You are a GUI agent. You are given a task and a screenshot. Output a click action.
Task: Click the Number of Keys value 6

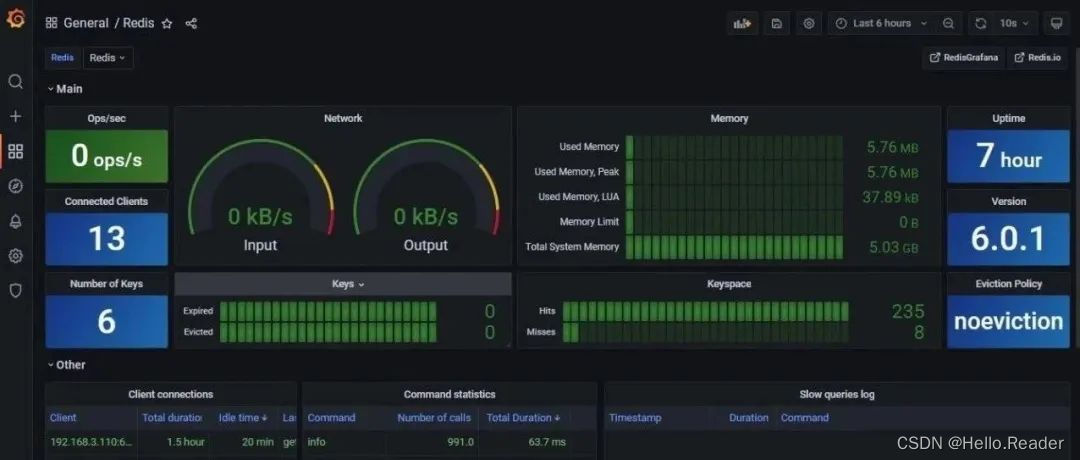click(107, 322)
